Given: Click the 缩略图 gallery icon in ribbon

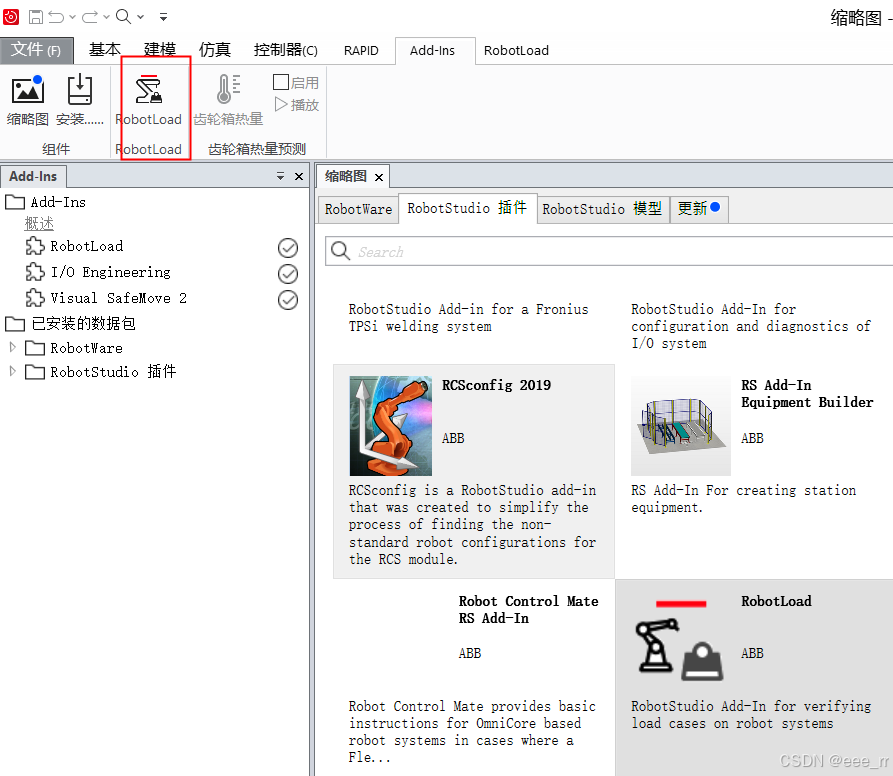Looking at the screenshot, I should click(x=27, y=90).
